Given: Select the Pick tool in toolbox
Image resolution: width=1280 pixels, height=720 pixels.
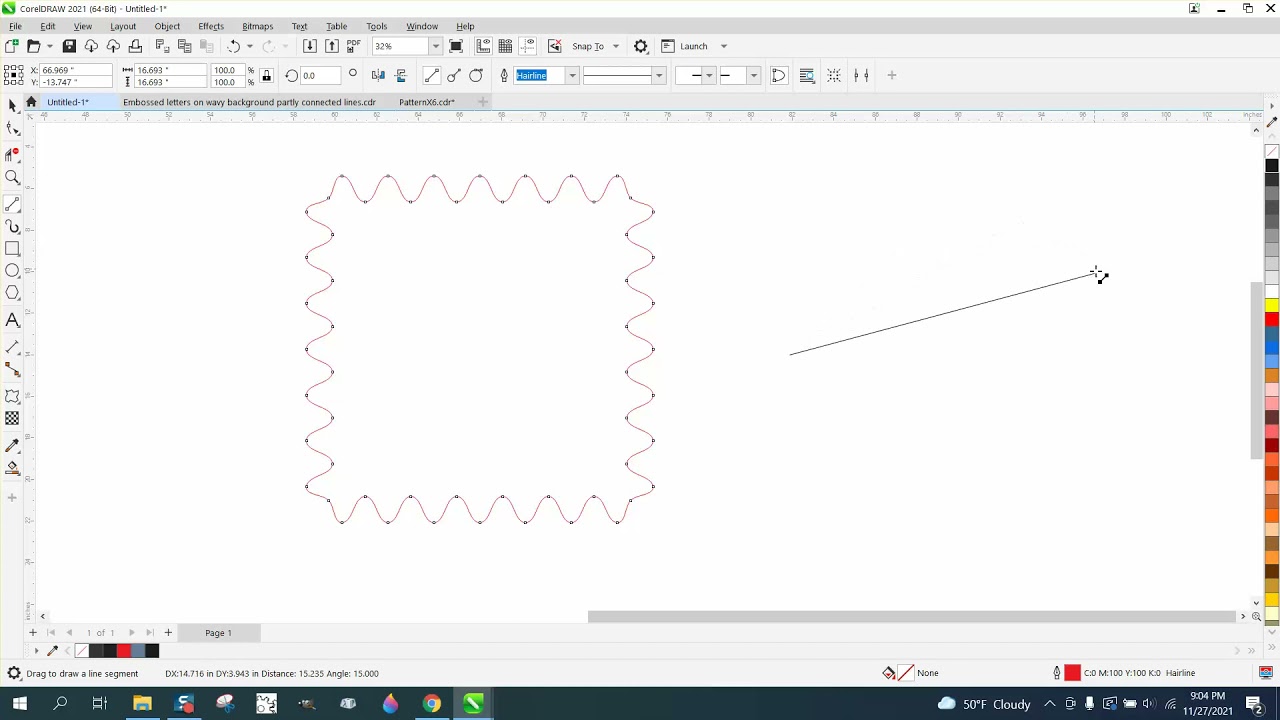Looking at the screenshot, I should [x=12, y=106].
